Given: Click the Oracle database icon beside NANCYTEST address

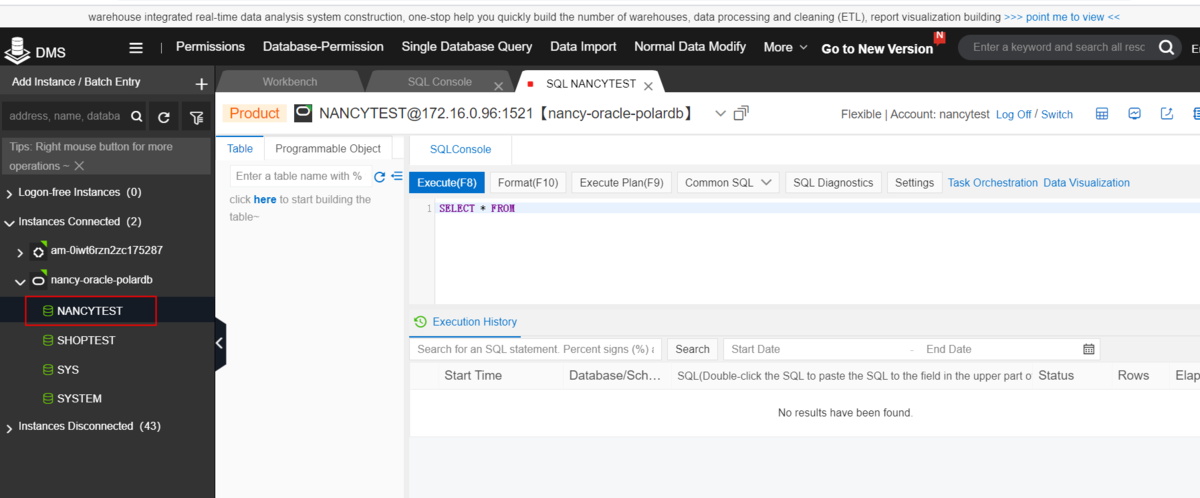Looking at the screenshot, I should pyautogui.click(x=303, y=114).
